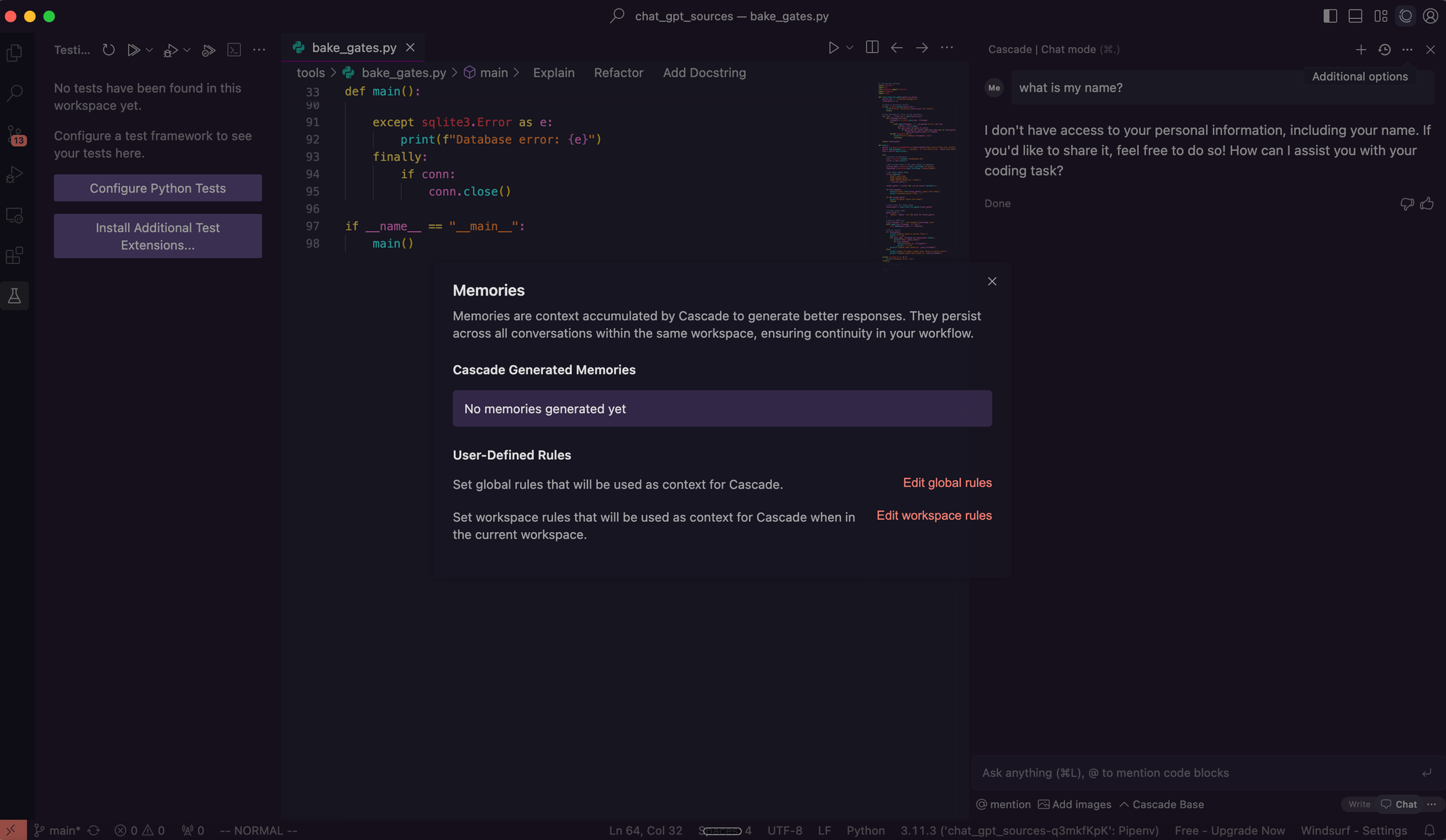Screen dimensions: 1446x840
Task: Open Cascade conversation history icon
Action: pos(1384,50)
